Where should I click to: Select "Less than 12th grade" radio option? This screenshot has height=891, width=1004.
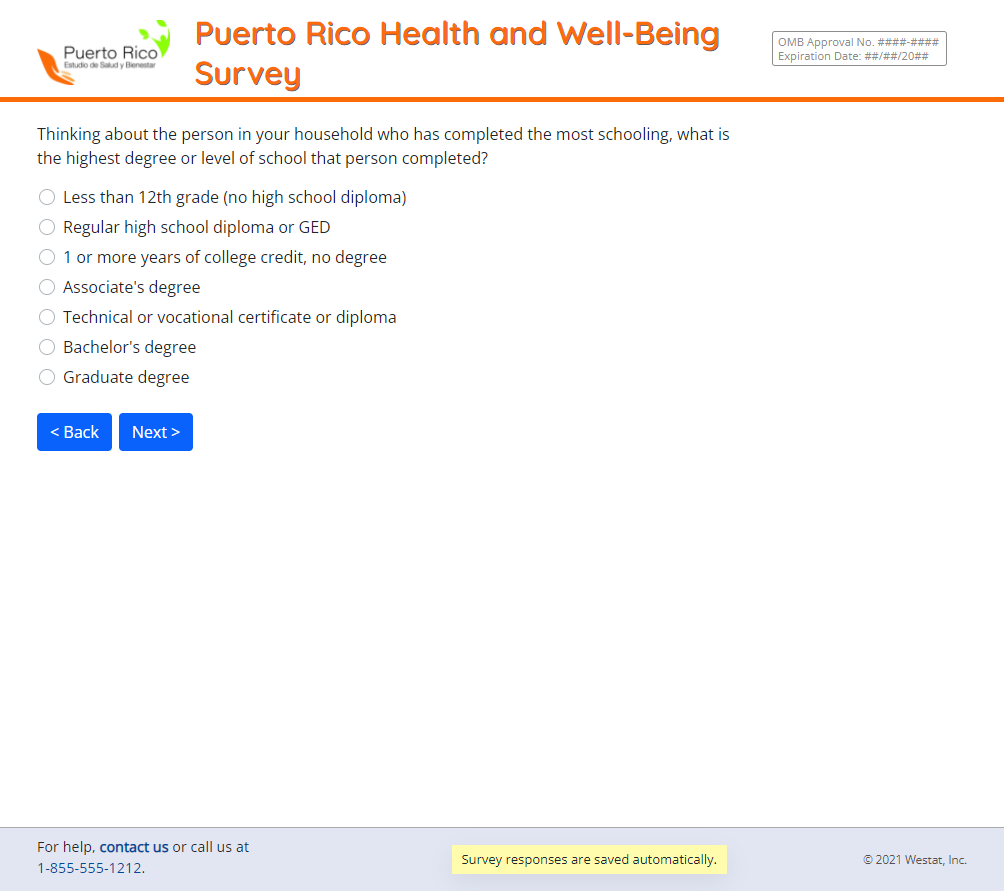pyautogui.click(x=47, y=197)
